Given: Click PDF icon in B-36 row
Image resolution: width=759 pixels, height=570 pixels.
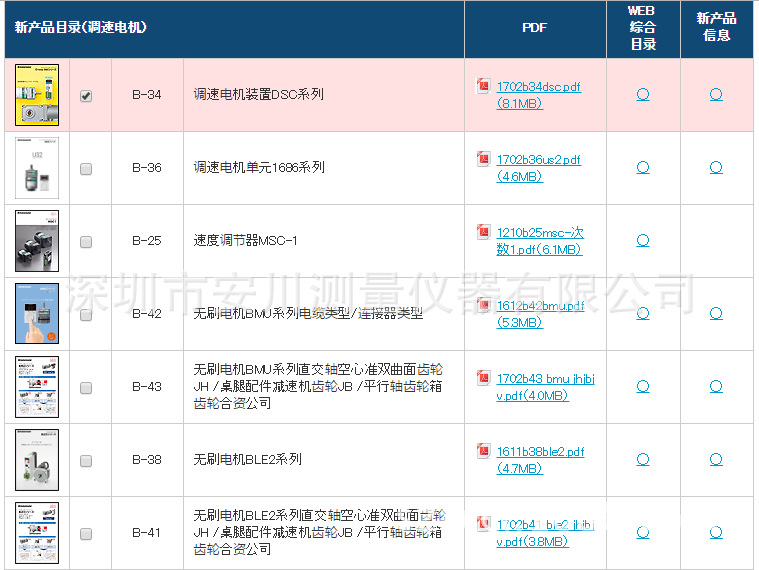Looking at the screenshot, I should click(483, 160).
